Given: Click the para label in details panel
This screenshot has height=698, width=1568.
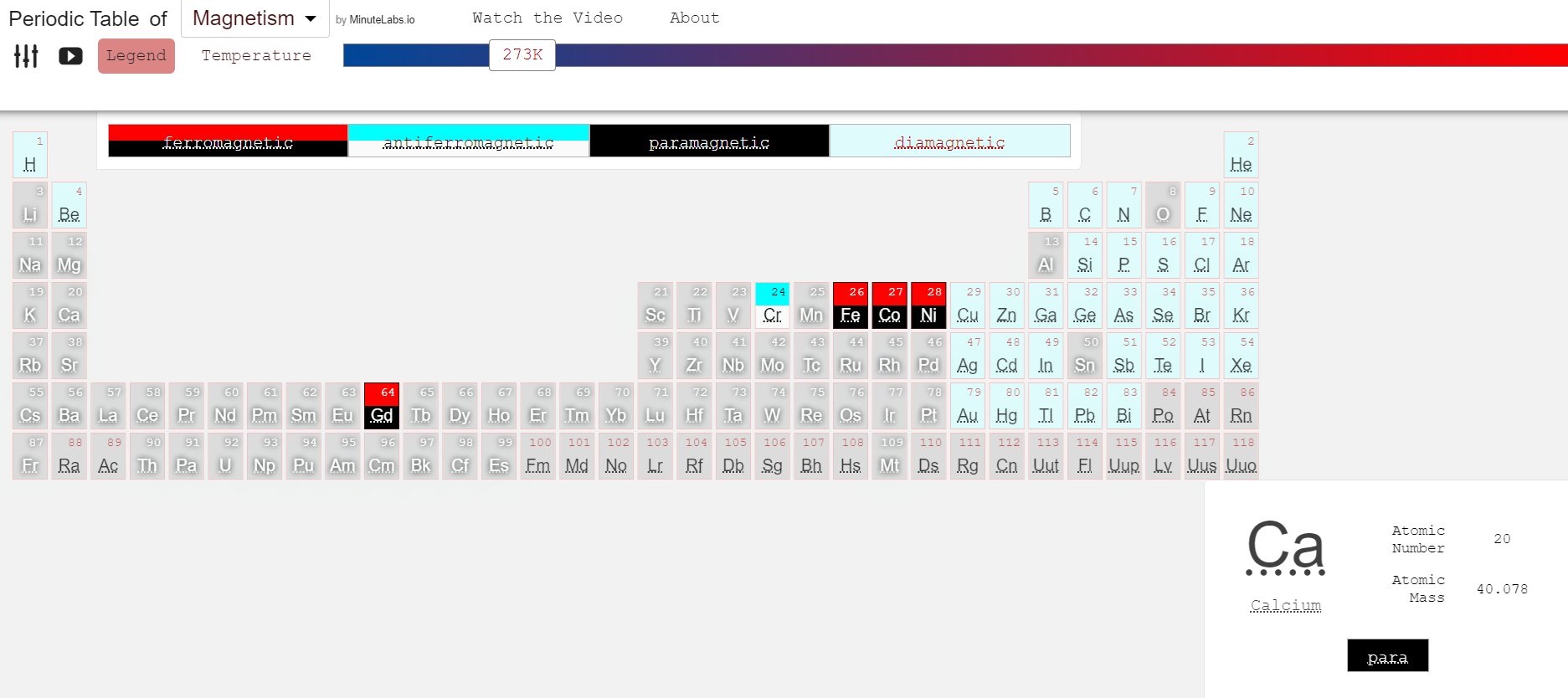Looking at the screenshot, I should [x=1387, y=656].
